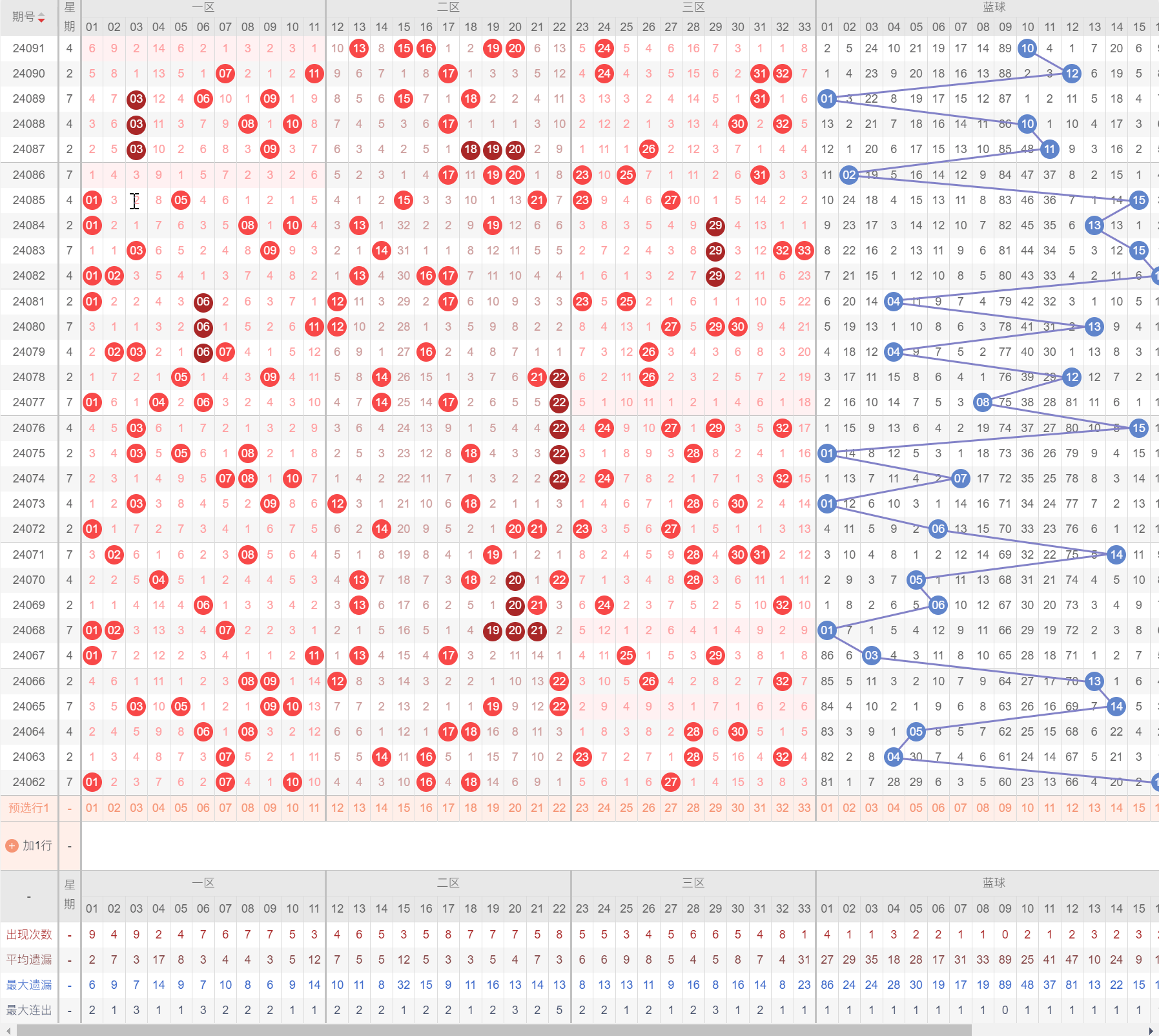Click red ball 07 in row 24090
This screenshot has width=1159, height=1036.
tap(225, 74)
